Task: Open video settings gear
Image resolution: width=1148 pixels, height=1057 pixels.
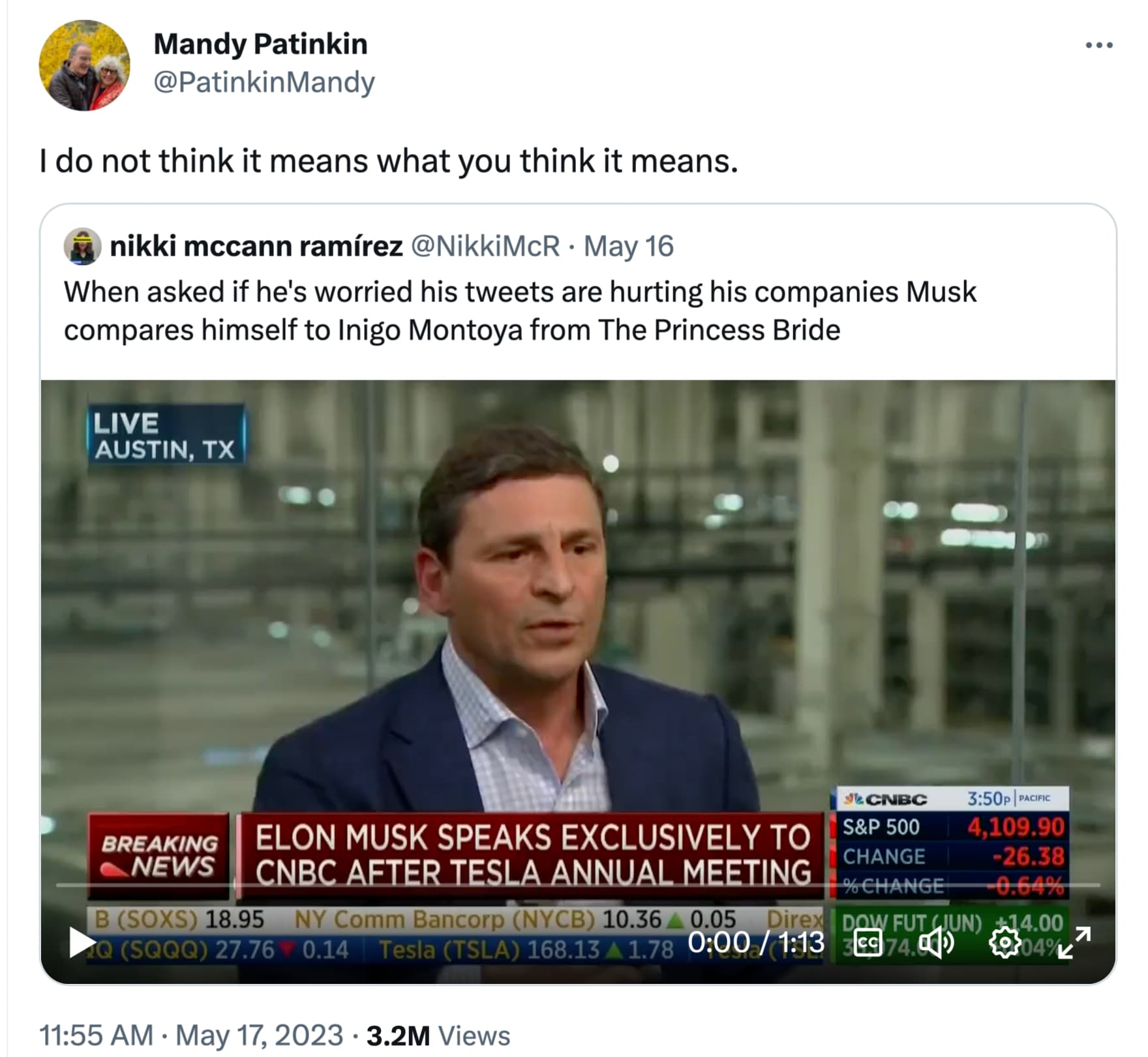Action: coord(1004,942)
